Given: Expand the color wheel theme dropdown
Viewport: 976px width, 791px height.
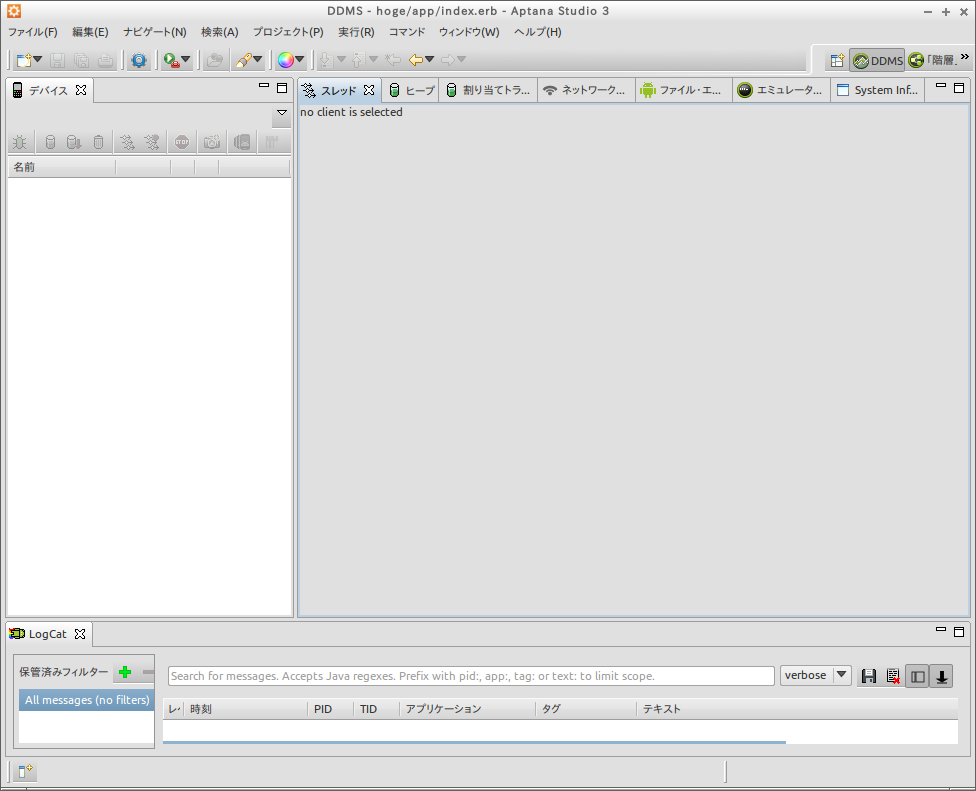Looking at the screenshot, I should click(x=300, y=60).
